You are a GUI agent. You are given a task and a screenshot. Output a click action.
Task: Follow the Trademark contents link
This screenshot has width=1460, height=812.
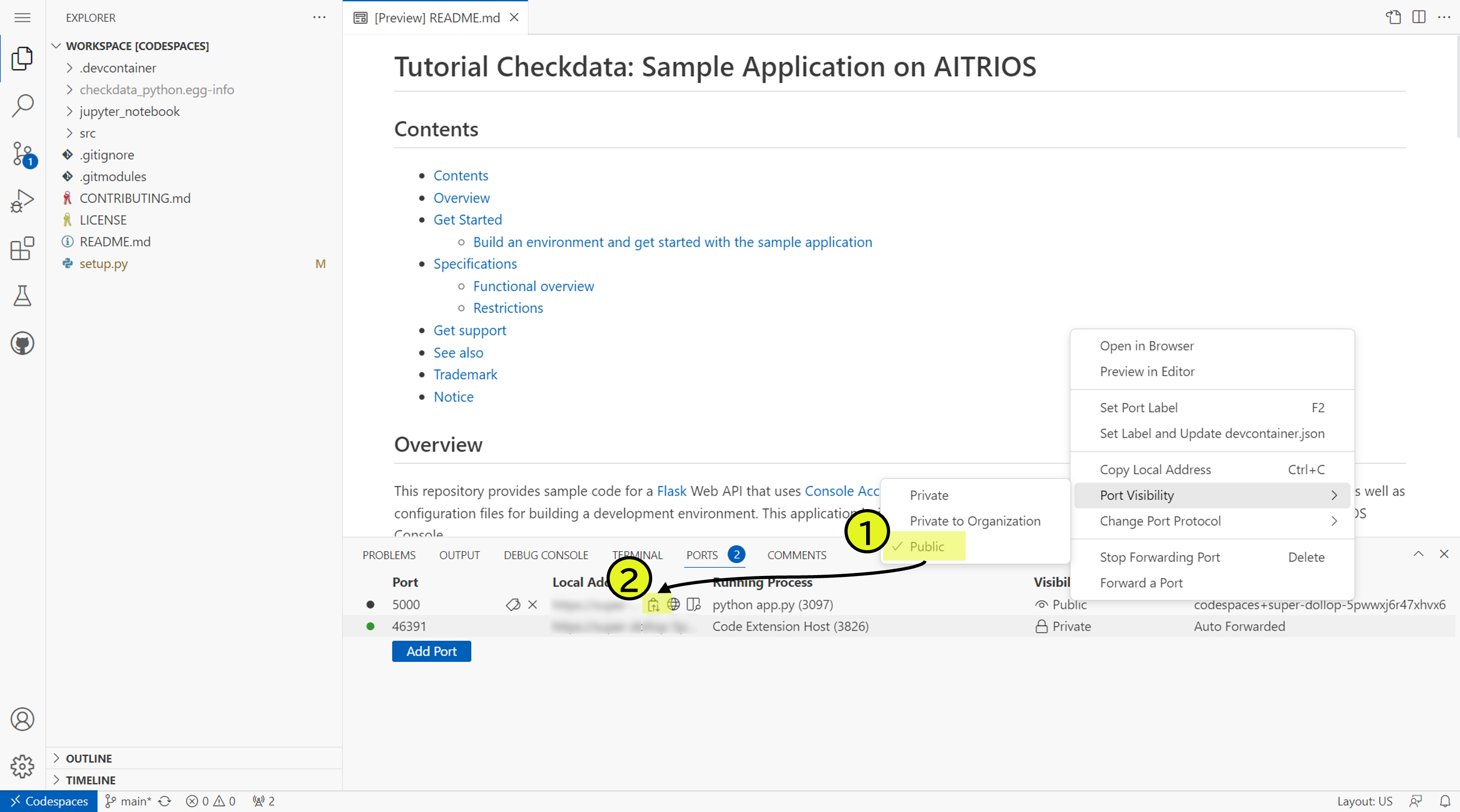465,374
